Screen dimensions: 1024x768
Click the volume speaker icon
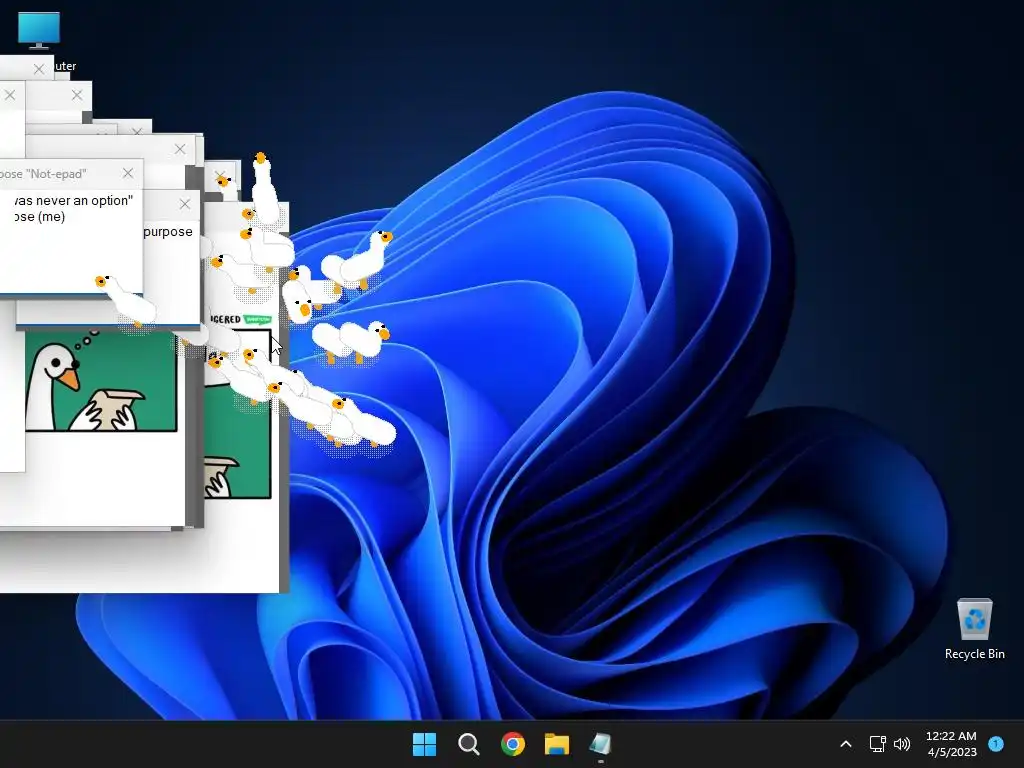[x=902, y=744]
